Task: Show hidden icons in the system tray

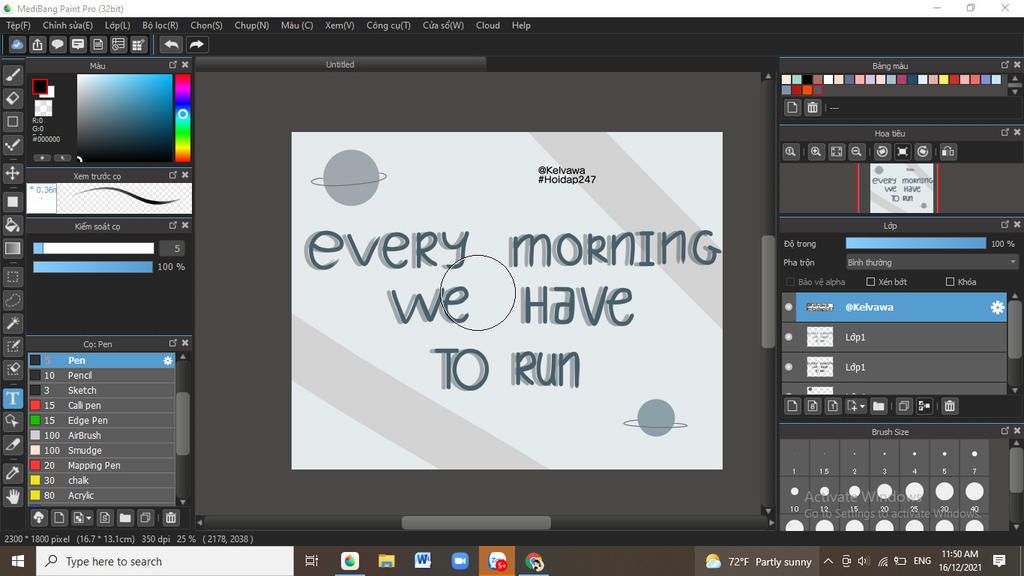Action: (x=828, y=561)
